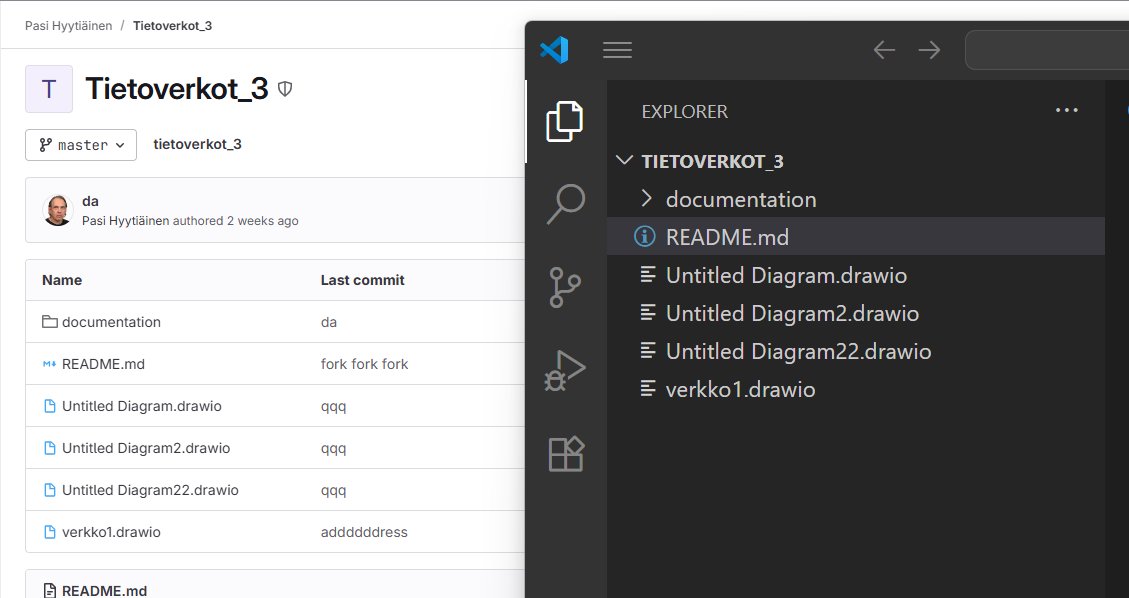The width and height of the screenshot is (1129, 598).
Task: Open the Extensions view icon
Action: (x=565, y=454)
